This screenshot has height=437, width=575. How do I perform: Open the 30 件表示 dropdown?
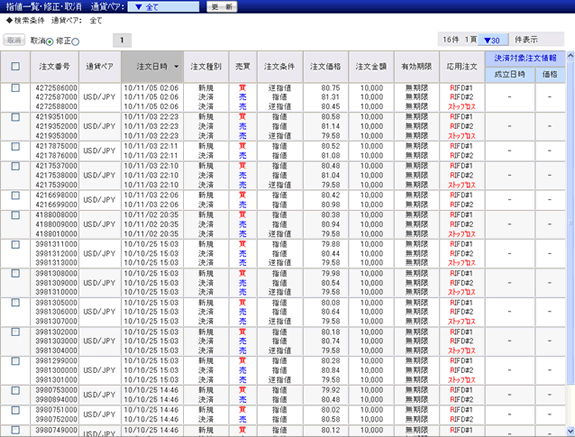pos(493,40)
